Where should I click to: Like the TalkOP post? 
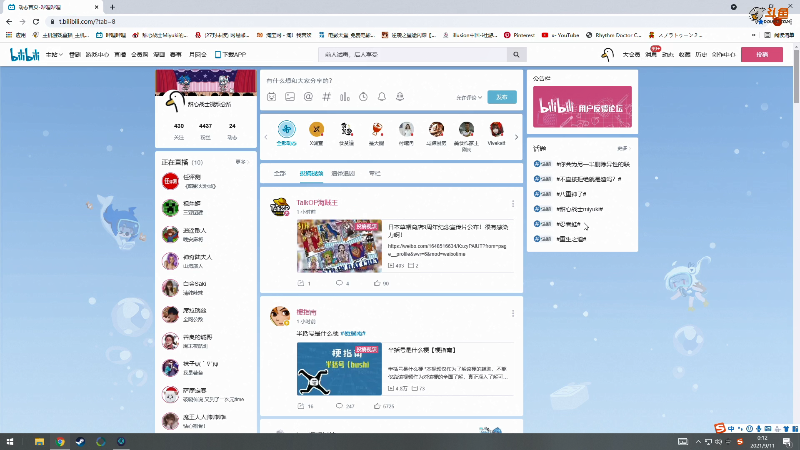(x=377, y=283)
